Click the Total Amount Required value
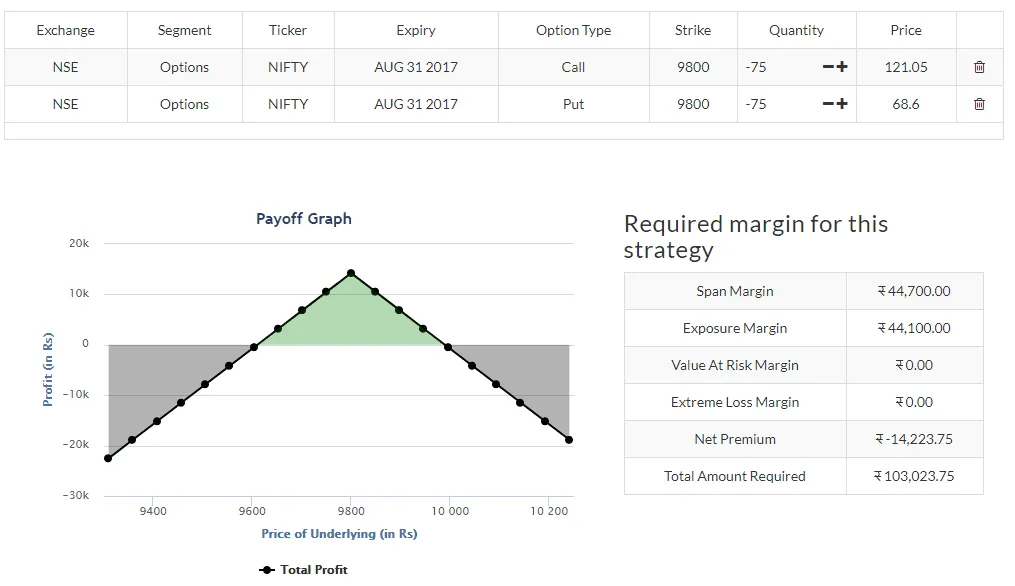Image resolution: width=1015 pixels, height=586 pixels. [x=914, y=476]
